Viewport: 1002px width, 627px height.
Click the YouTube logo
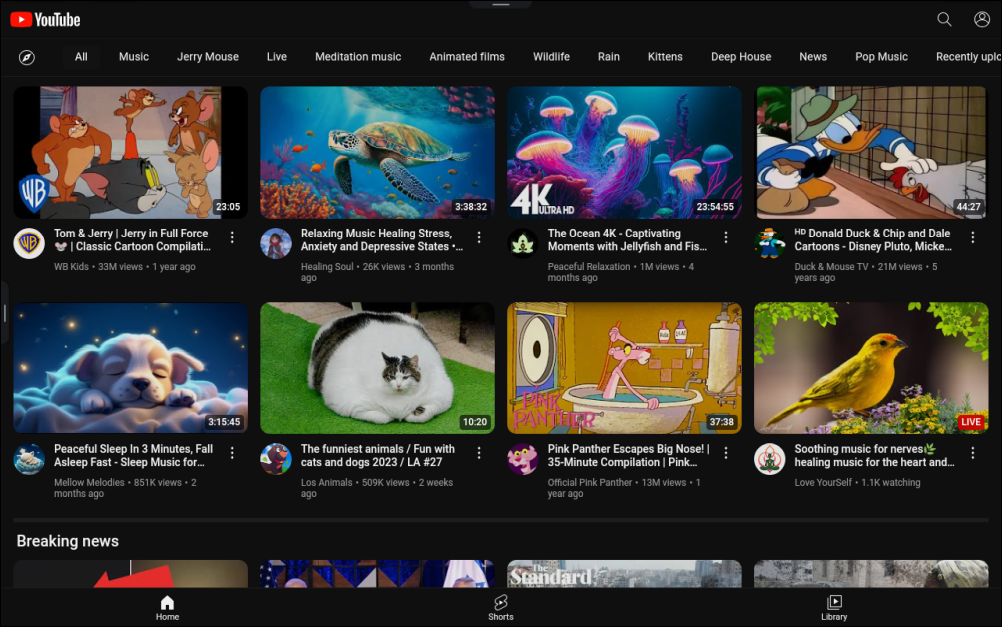tap(46, 19)
